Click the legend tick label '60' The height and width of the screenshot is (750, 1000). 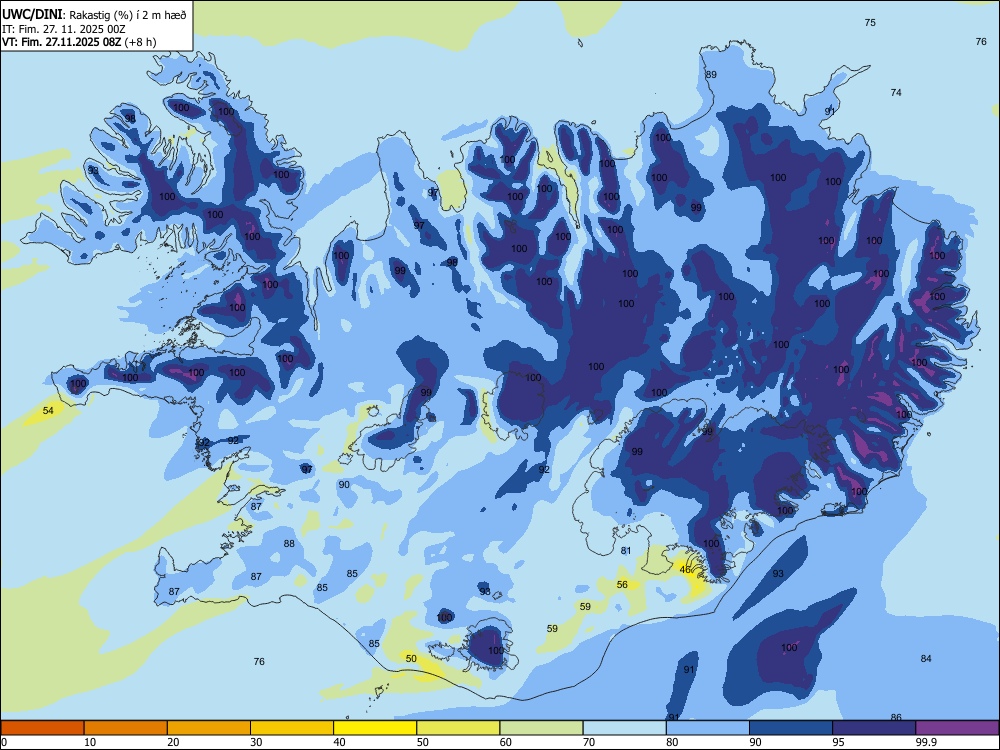(506, 742)
